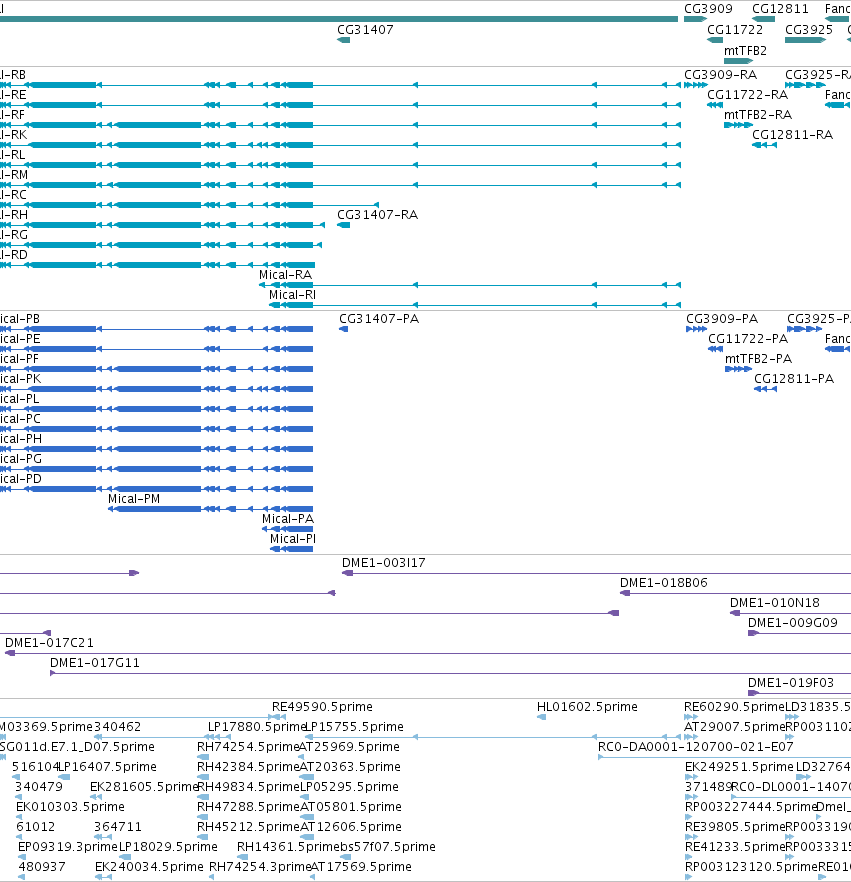Select the Mical-PI protein label

pyautogui.click(x=292, y=539)
